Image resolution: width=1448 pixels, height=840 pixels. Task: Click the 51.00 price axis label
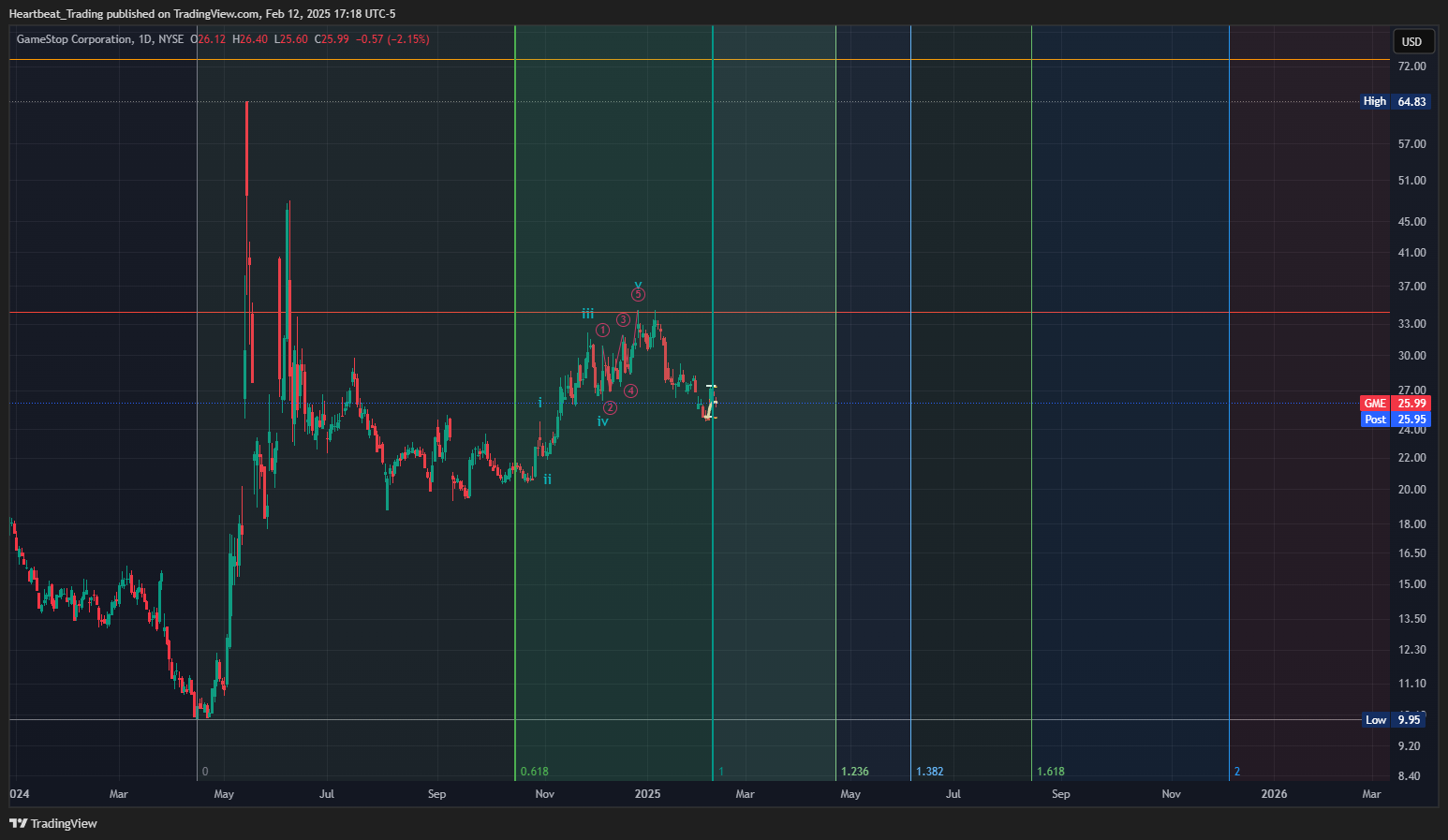coord(1411,181)
